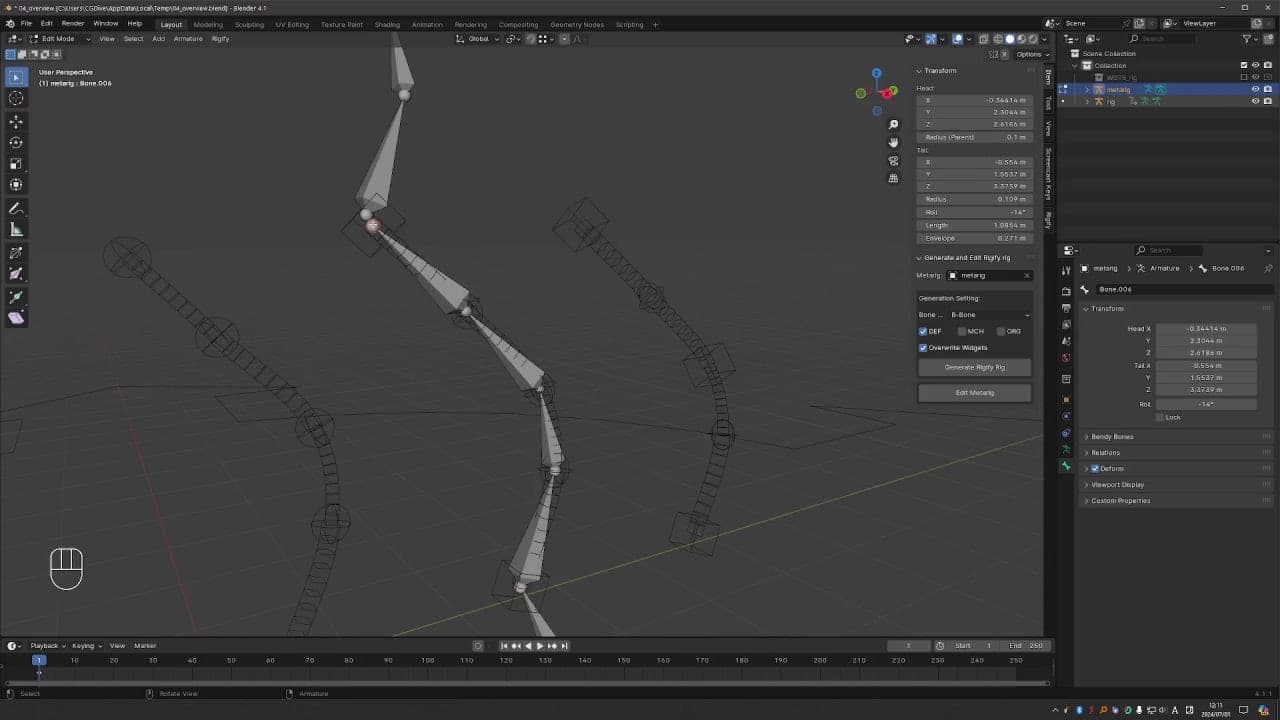Click the Roll value field
This screenshot has width=1280, height=720.
tap(976, 212)
